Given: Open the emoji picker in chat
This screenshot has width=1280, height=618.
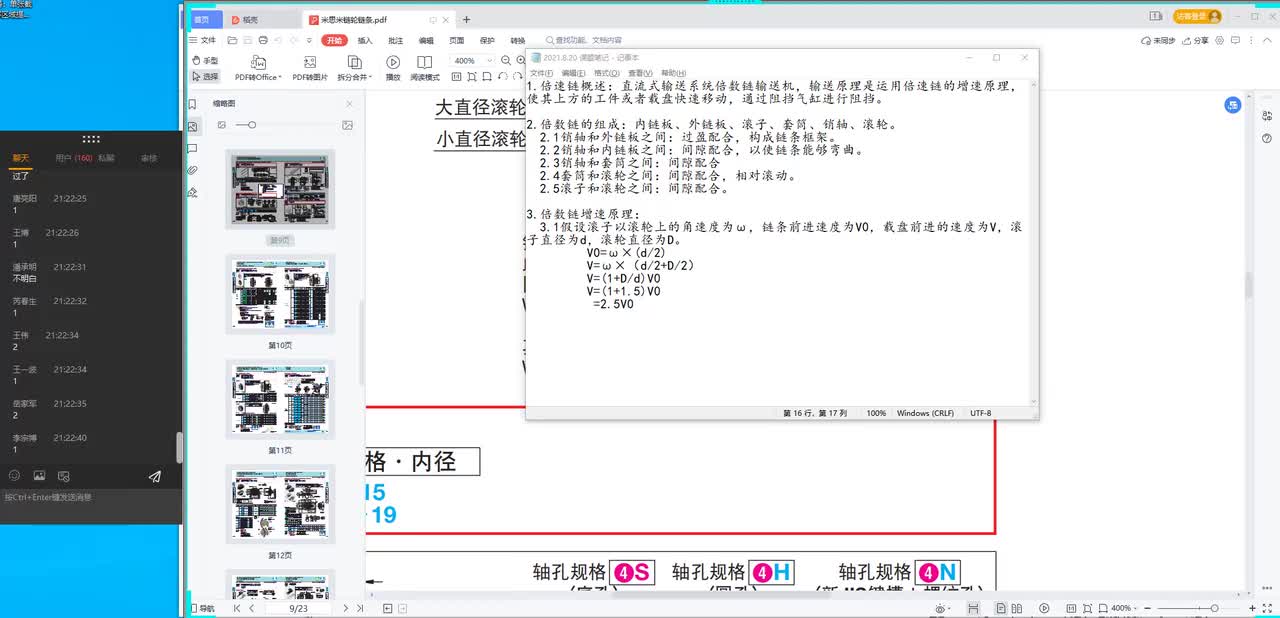Looking at the screenshot, I should pos(14,476).
